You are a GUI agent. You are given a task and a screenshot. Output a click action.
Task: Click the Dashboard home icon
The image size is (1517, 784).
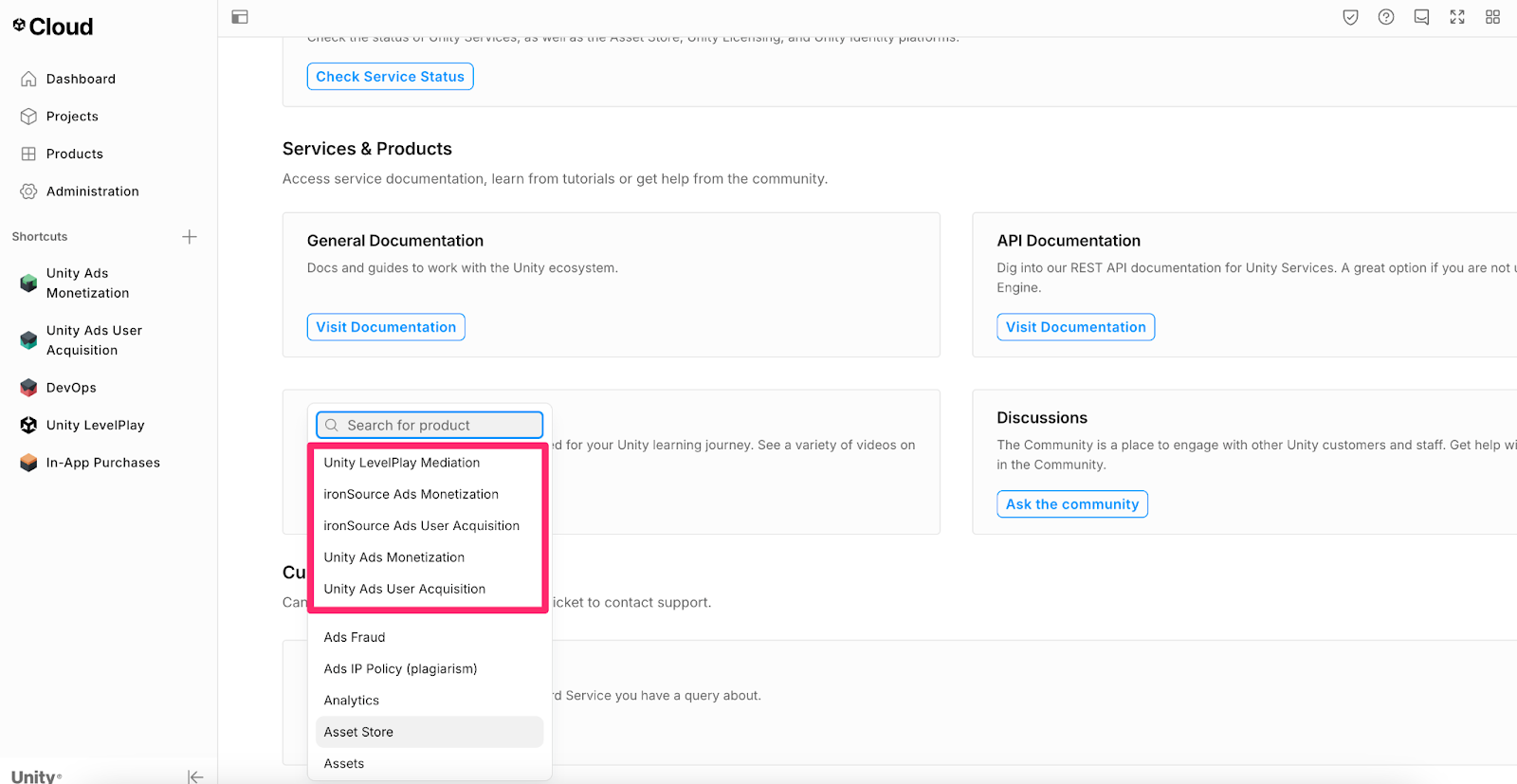point(28,79)
